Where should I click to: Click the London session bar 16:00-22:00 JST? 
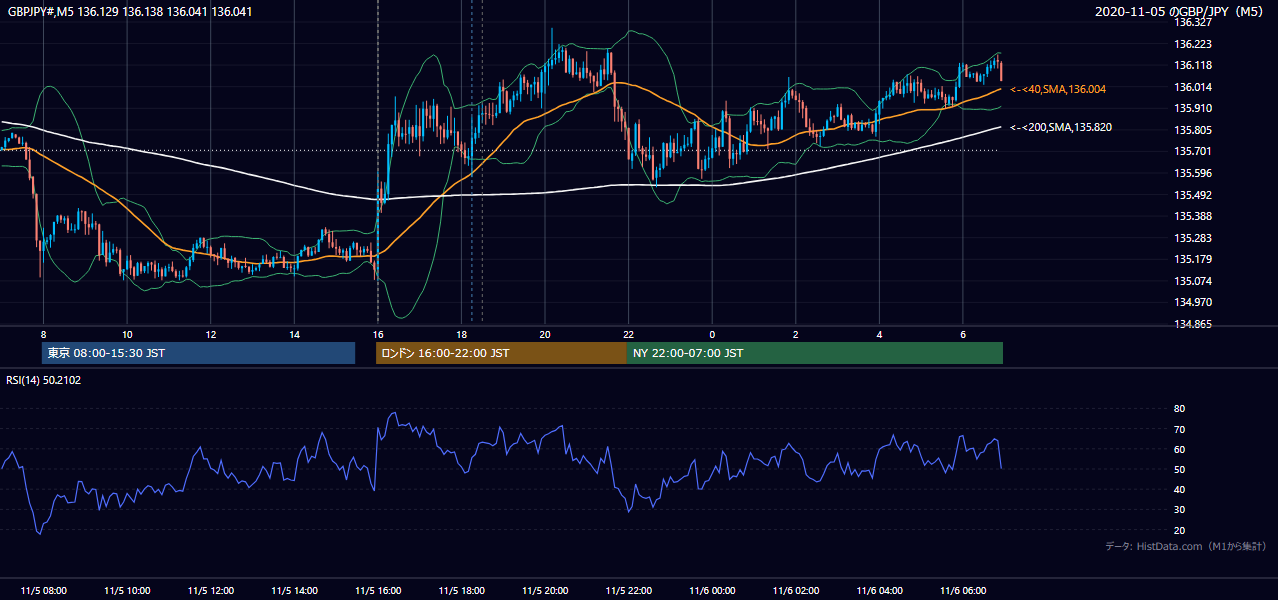[501, 353]
